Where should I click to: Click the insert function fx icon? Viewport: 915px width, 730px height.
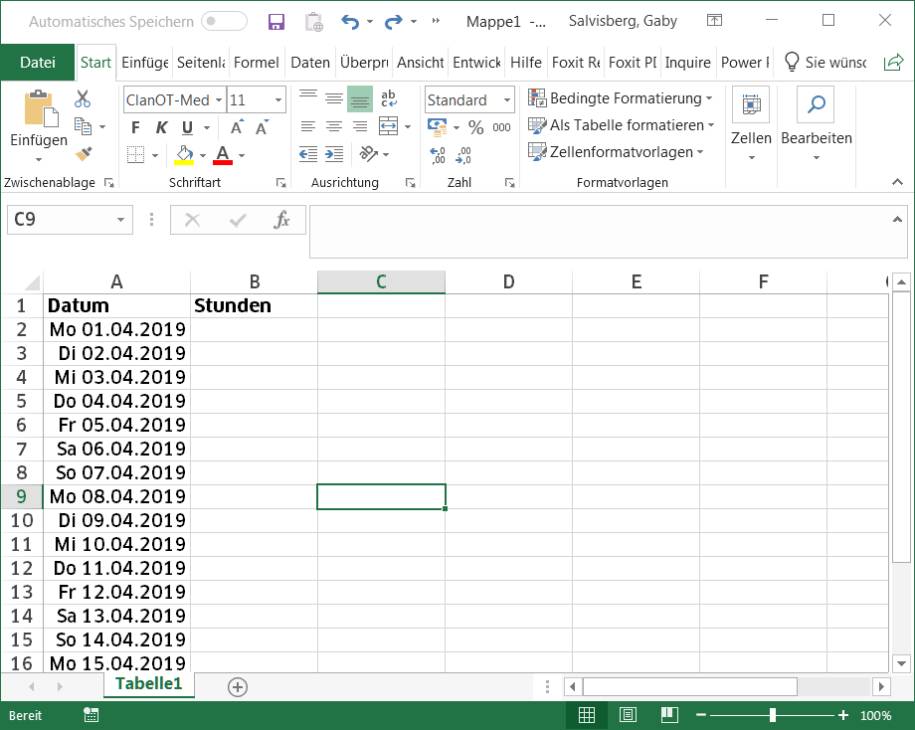pyautogui.click(x=283, y=220)
